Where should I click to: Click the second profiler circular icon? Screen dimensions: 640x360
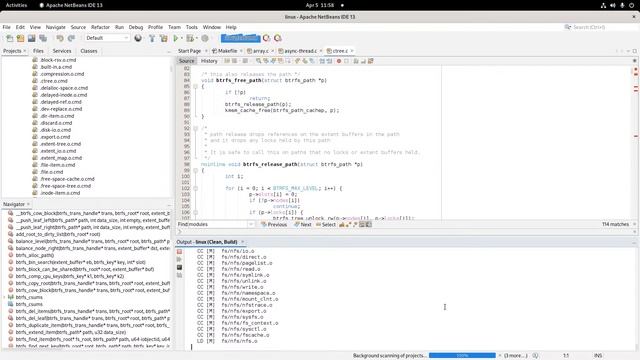coord(278,38)
